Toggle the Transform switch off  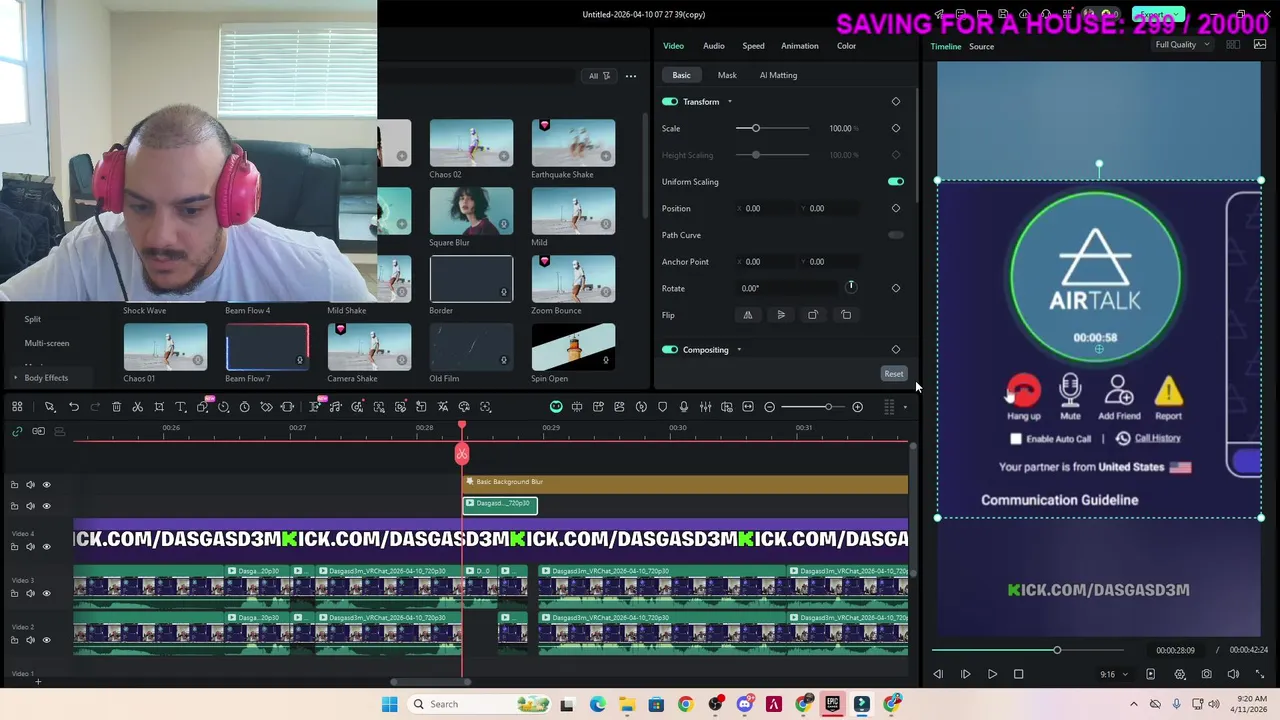pyautogui.click(x=670, y=101)
